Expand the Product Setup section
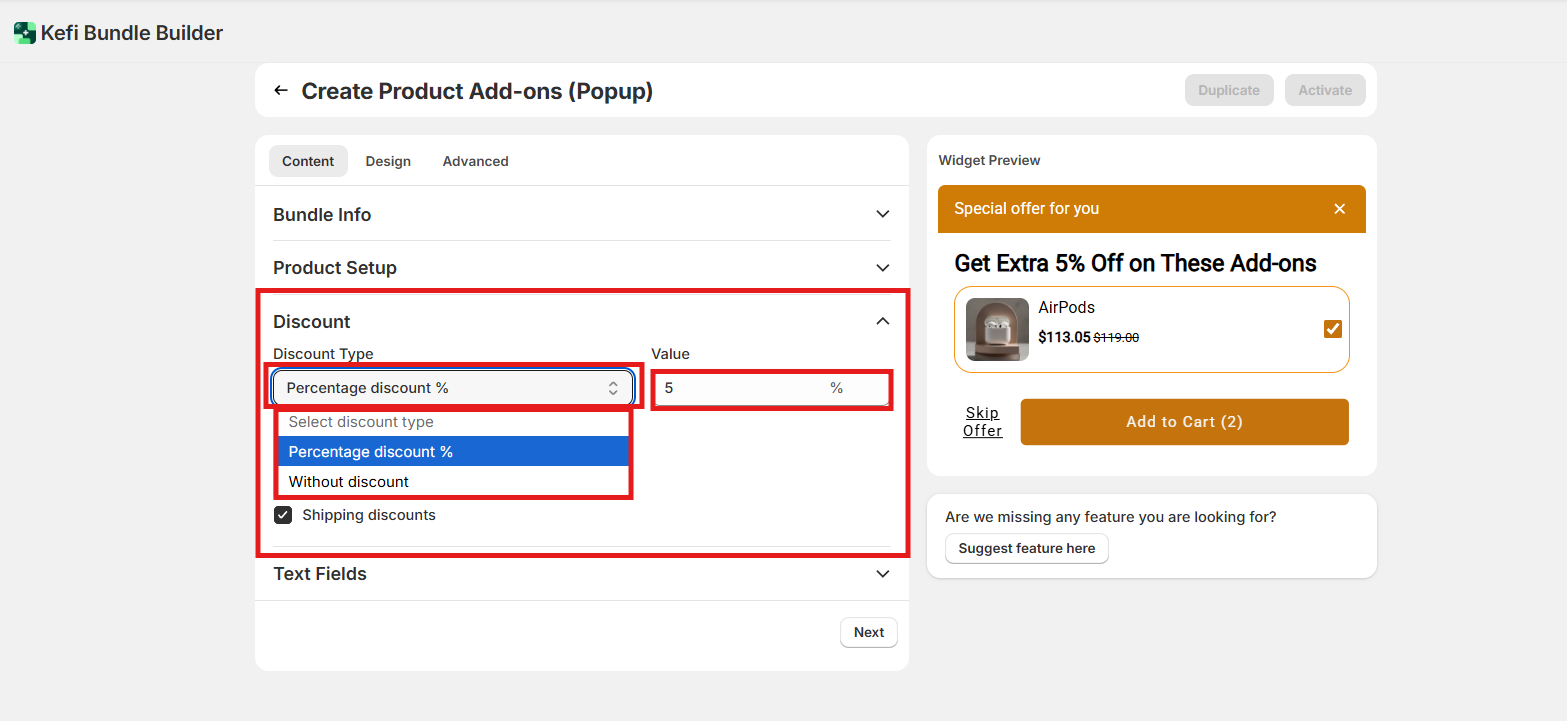 [882, 268]
